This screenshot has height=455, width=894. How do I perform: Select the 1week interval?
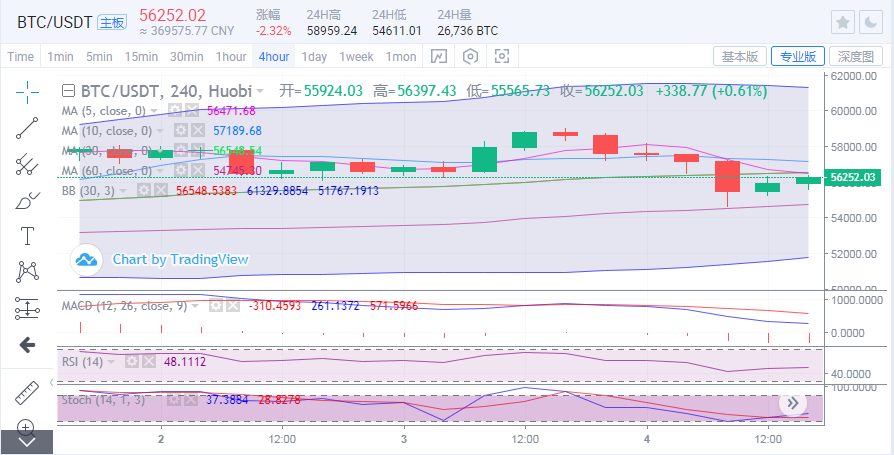point(356,56)
